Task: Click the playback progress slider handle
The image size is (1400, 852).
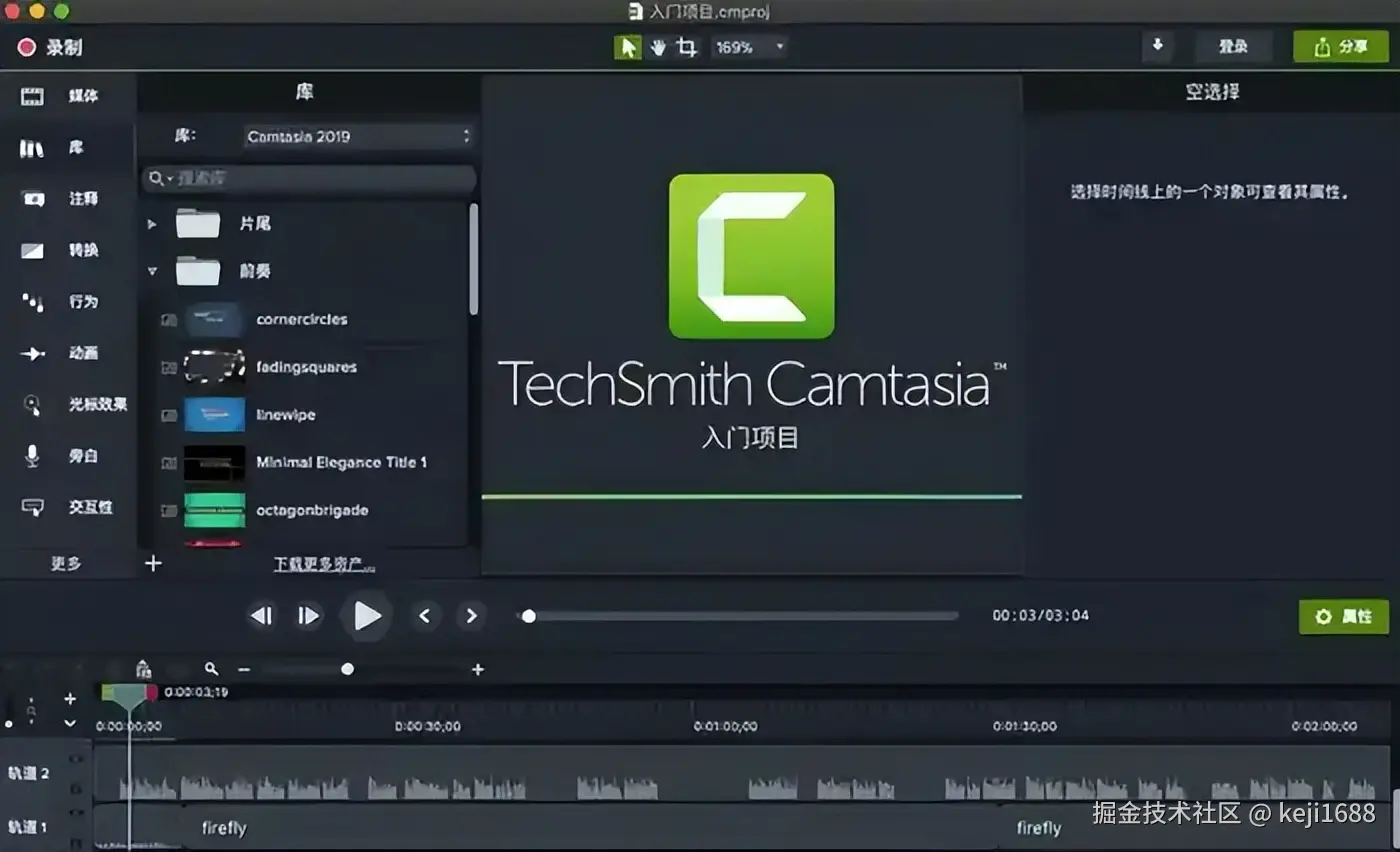Action: (x=529, y=616)
